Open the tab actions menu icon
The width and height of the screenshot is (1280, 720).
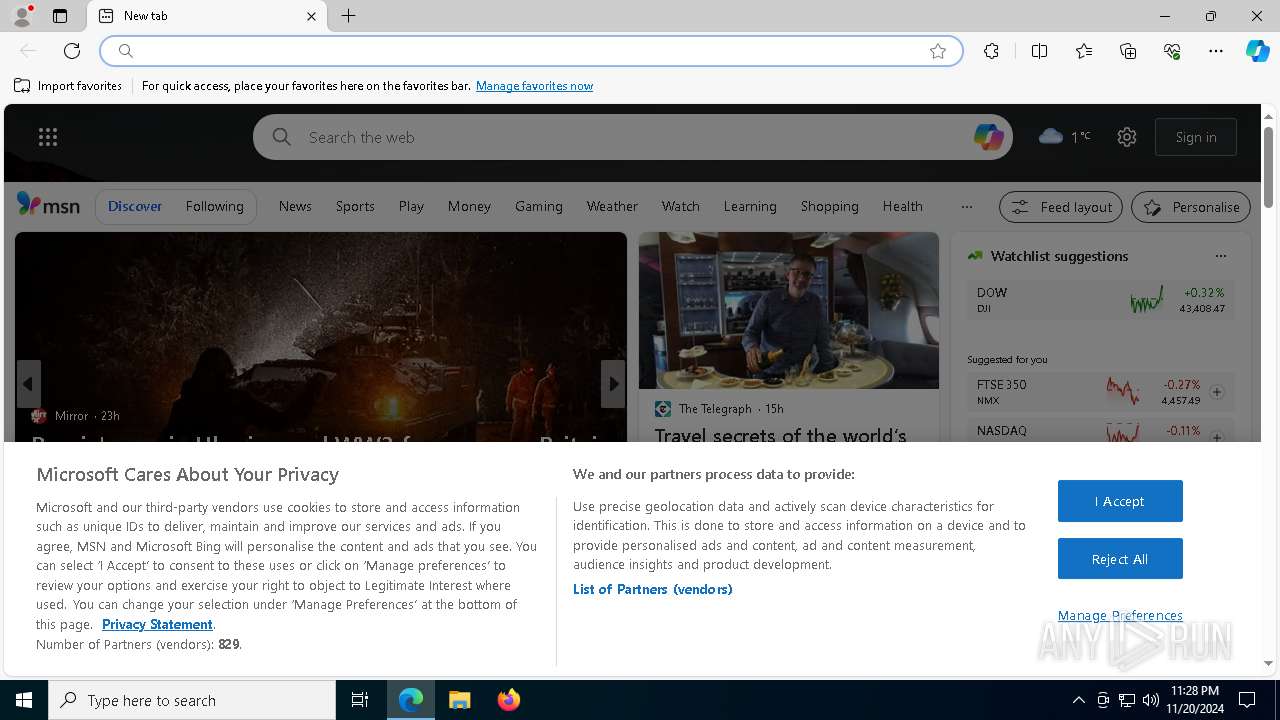point(60,16)
